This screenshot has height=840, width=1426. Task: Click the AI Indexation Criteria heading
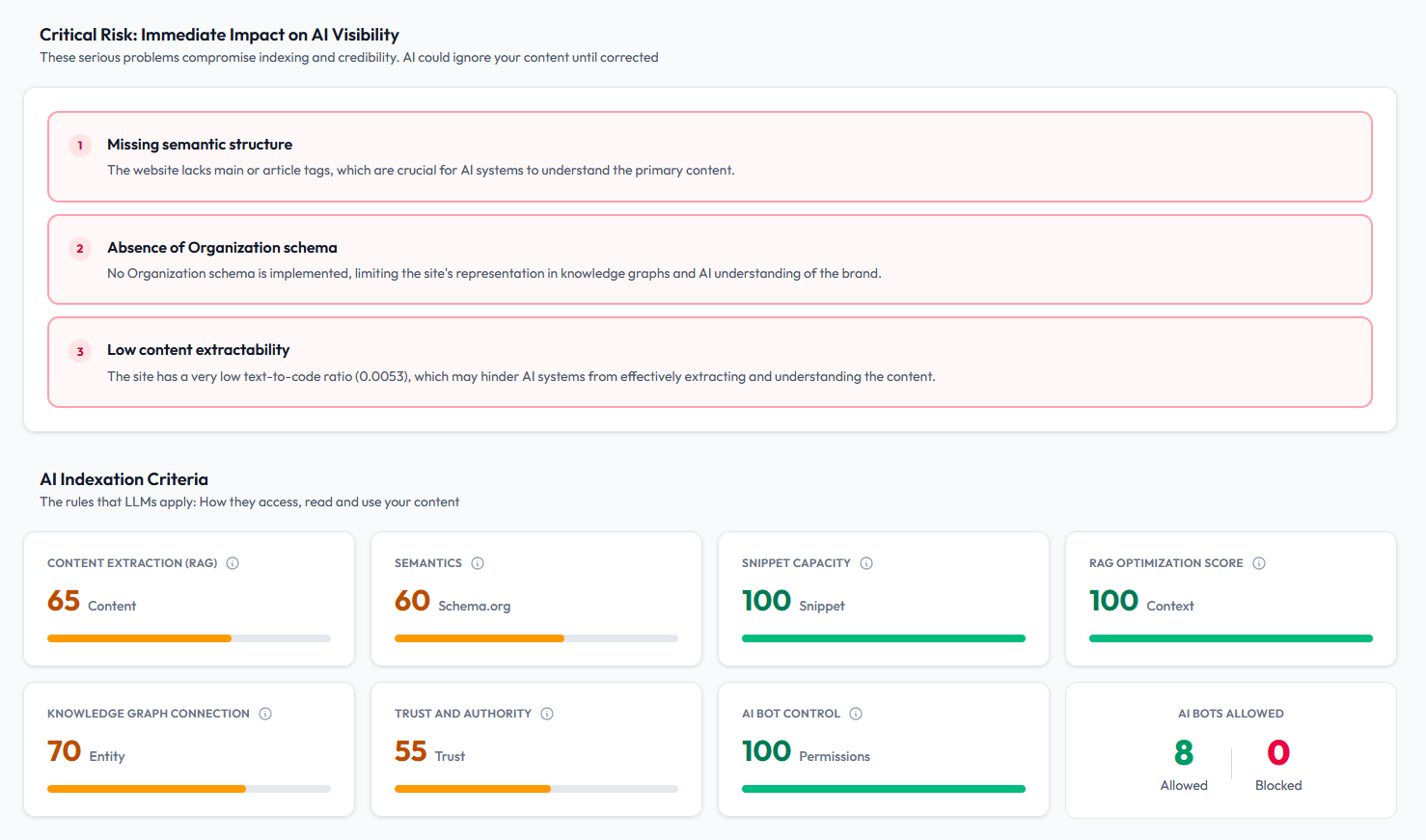(123, 479)
